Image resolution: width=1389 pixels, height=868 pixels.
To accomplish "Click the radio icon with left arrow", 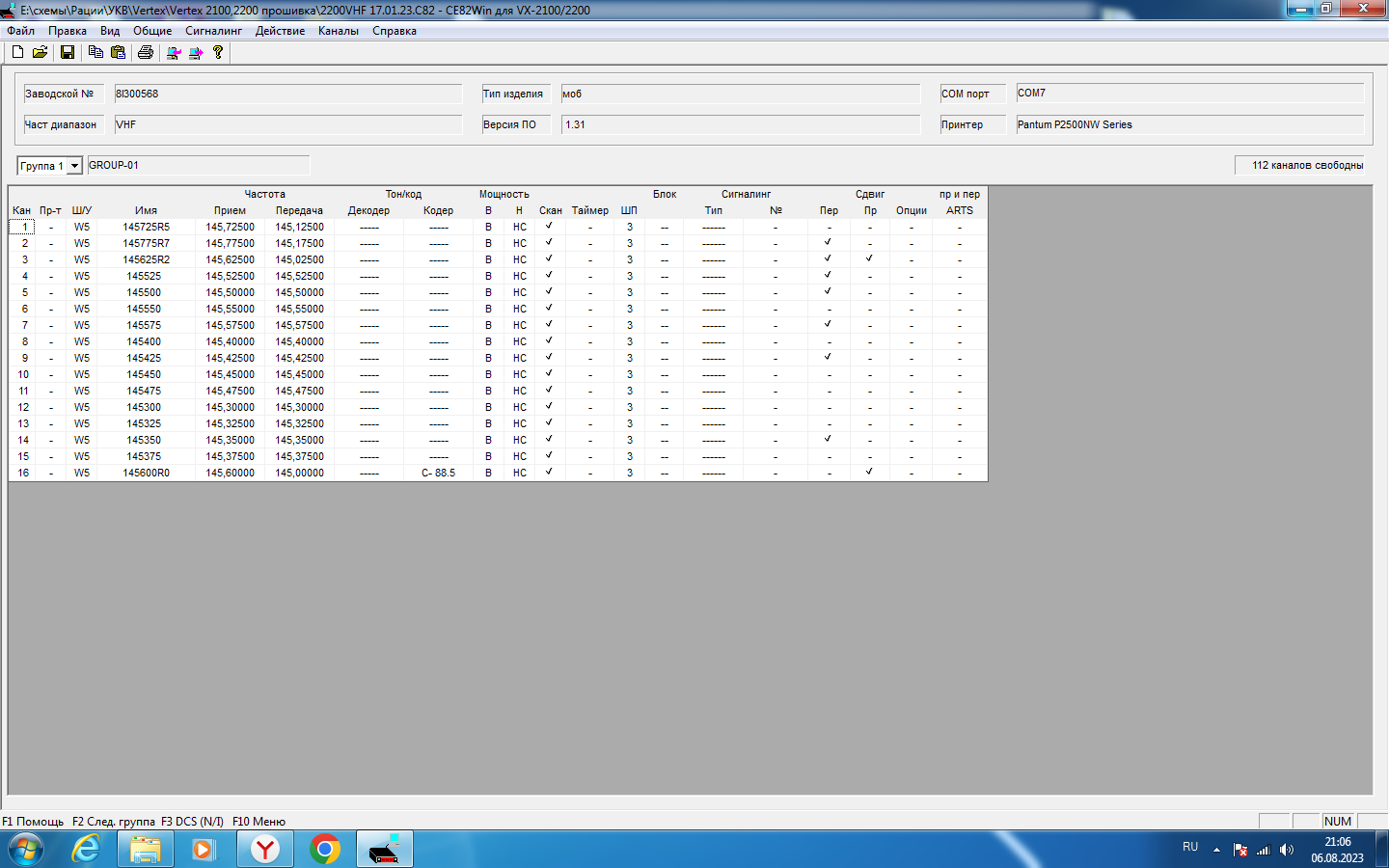I will 174,52.
